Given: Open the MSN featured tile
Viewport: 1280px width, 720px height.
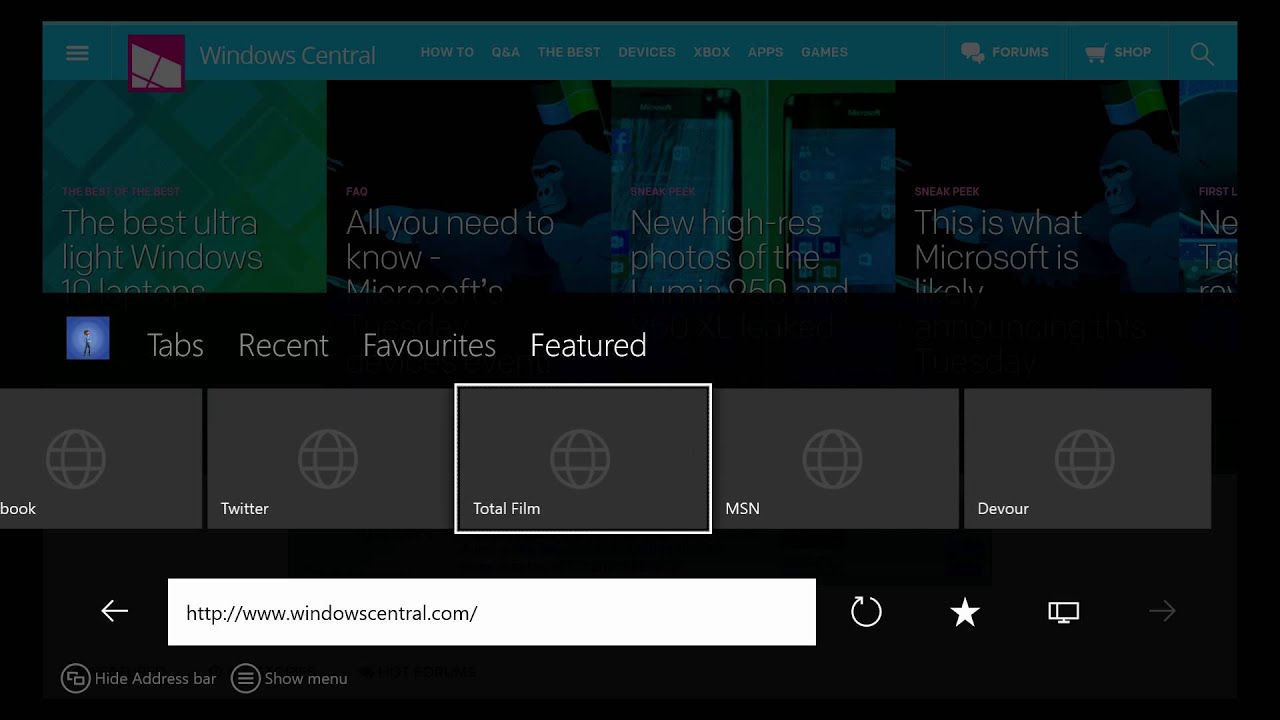Looking at the screenshot, I should coord(836,459).
